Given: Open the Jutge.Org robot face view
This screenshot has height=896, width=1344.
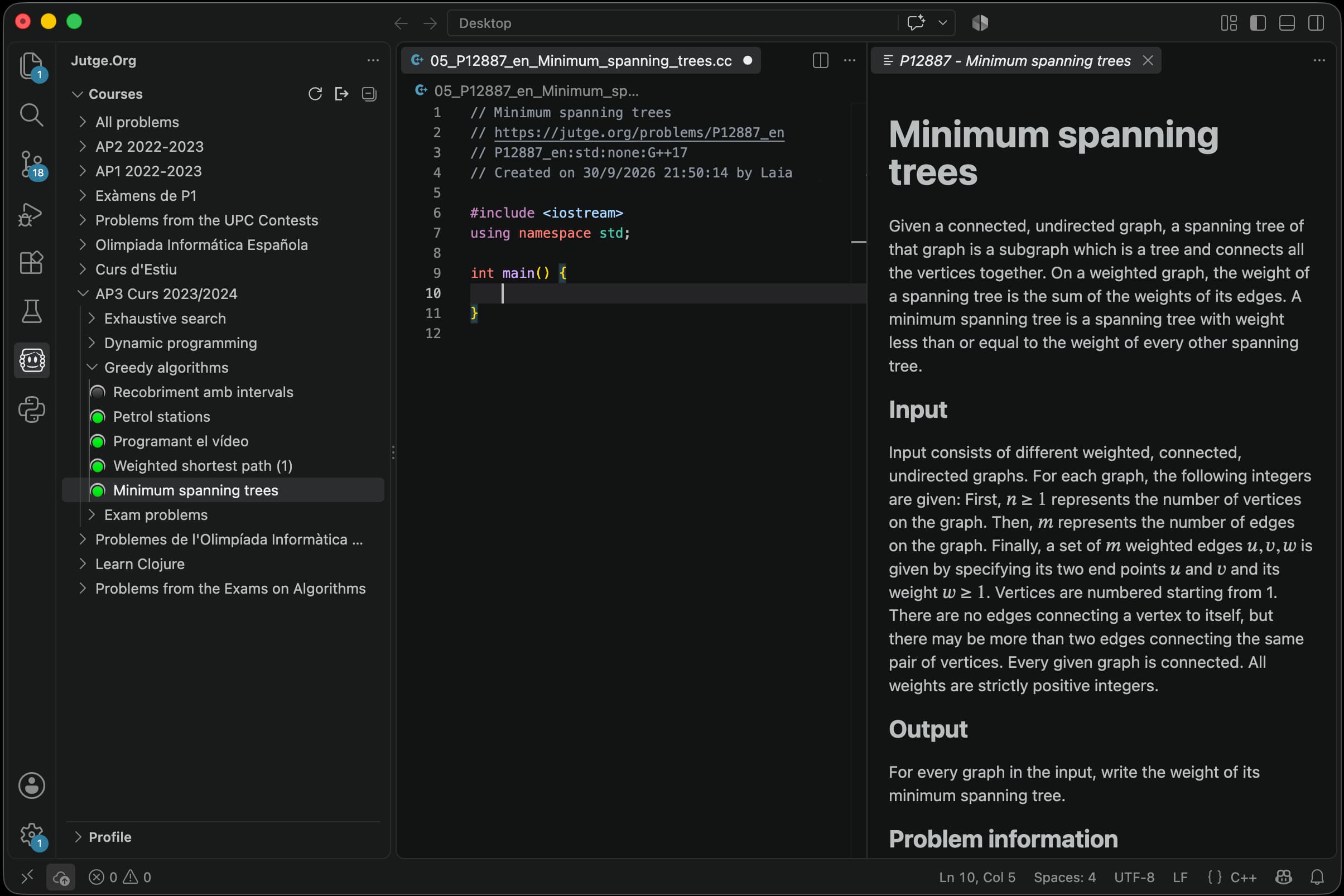Looking at the screenshot, I should tap(31, 360).
